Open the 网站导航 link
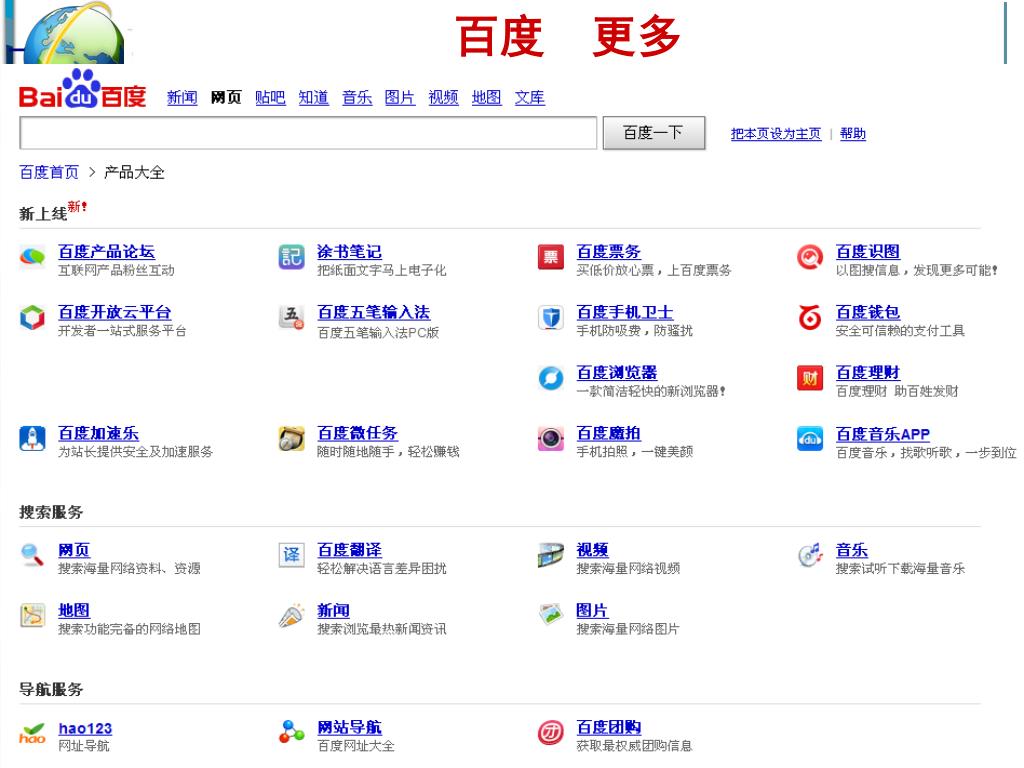 [x=349, y=727]
